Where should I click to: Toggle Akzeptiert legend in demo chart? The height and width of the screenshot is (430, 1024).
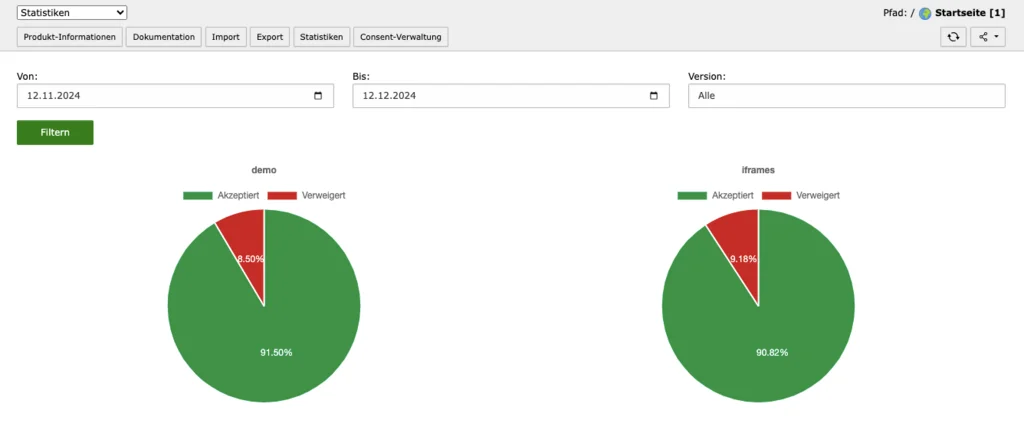(223, 195)
